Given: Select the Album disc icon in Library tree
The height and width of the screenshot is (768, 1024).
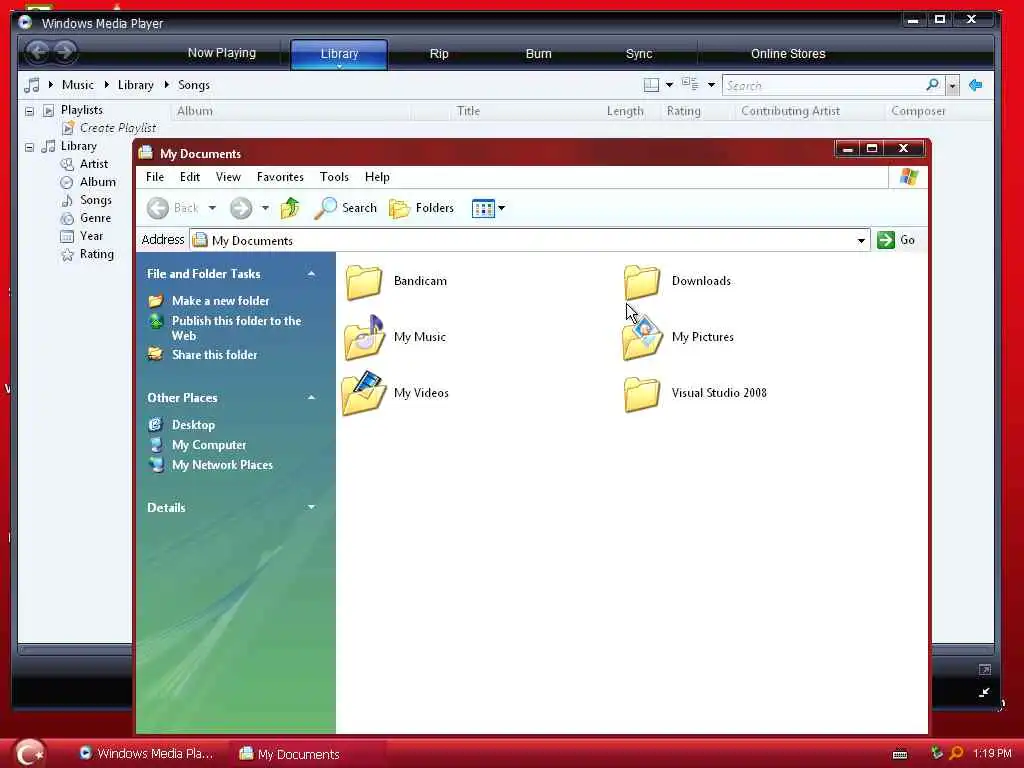Looking at the screenshot, I should coord(67,182).
